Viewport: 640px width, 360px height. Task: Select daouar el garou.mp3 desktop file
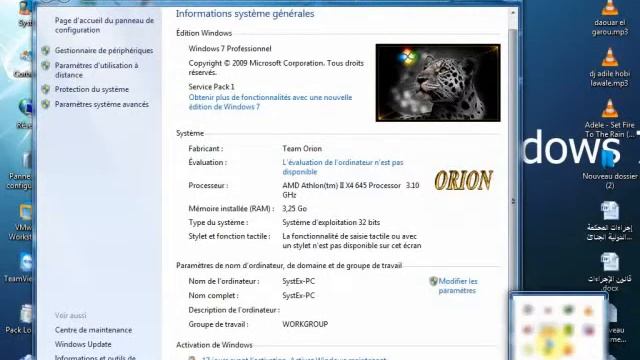610,18
